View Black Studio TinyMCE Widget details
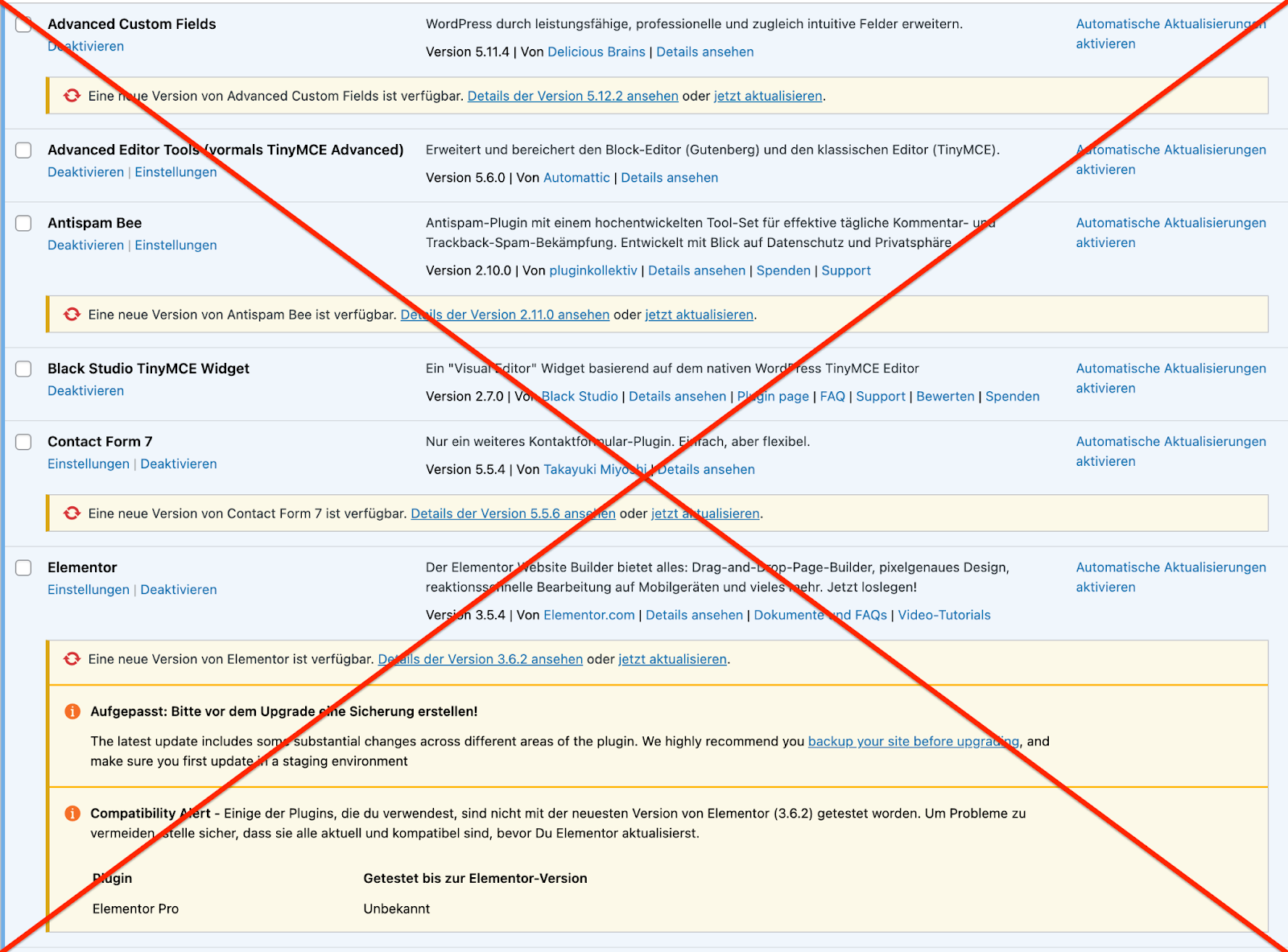This screenshot has width=1288, height=952. coord(678,397)
